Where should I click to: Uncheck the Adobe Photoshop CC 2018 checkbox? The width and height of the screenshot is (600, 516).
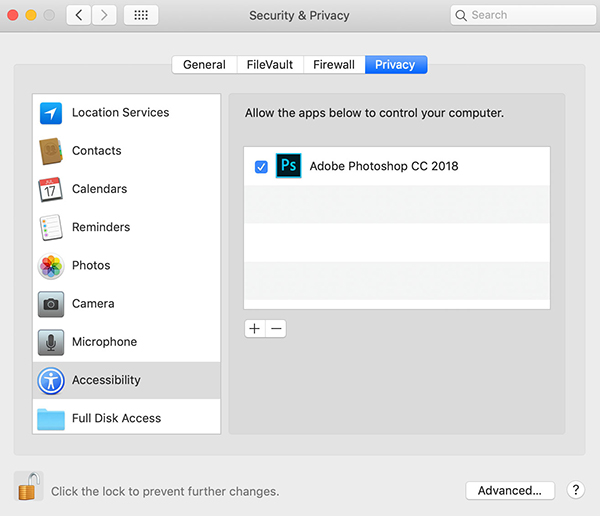click(x=261, y=167)
